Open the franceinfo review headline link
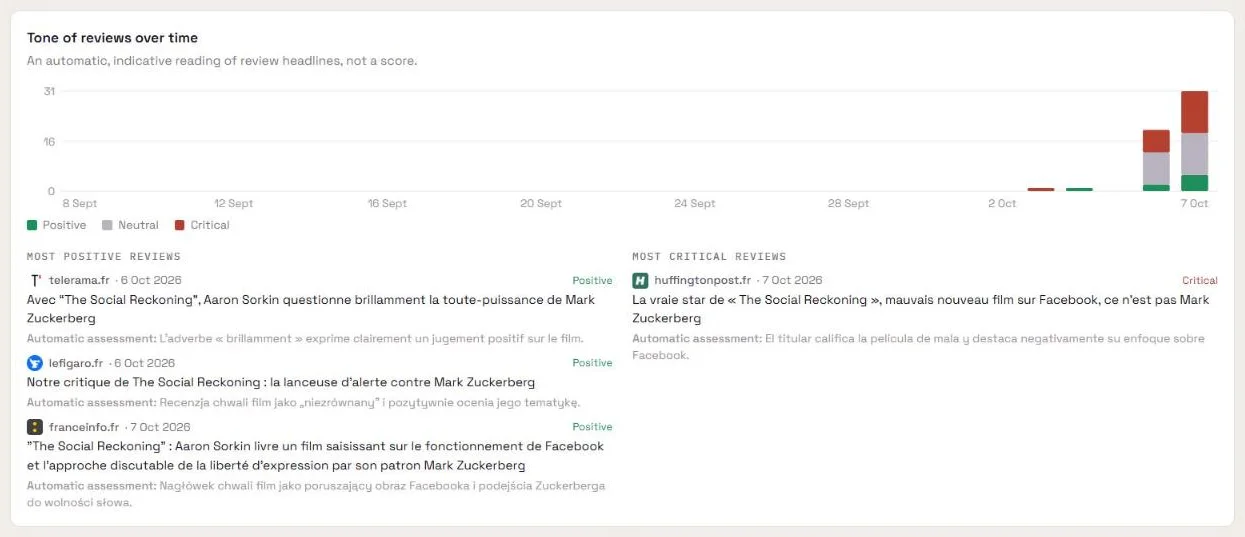Screen dimensions: 1245x537 point(315,456)
